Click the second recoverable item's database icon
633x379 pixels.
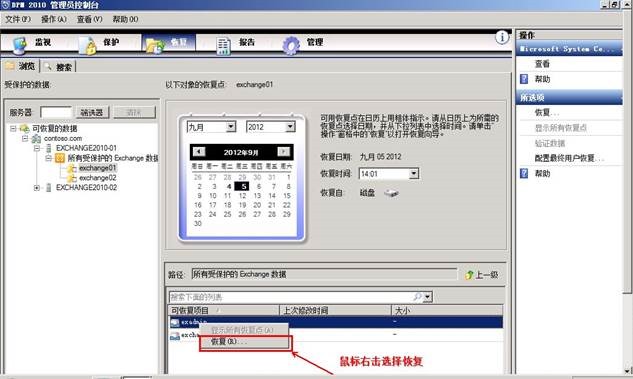(x=175, y=335)
